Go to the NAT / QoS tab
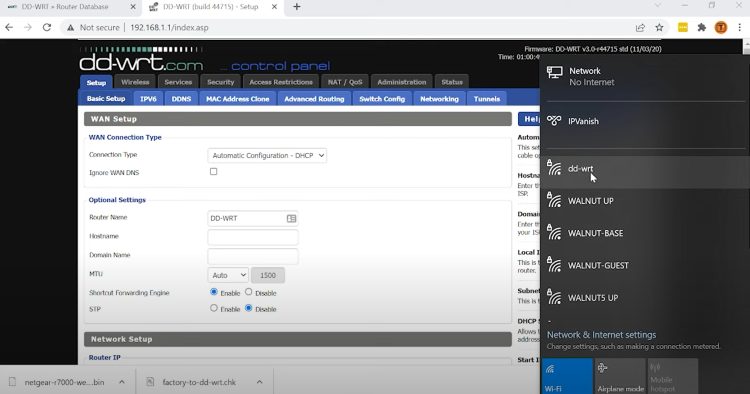 (345, 82)
